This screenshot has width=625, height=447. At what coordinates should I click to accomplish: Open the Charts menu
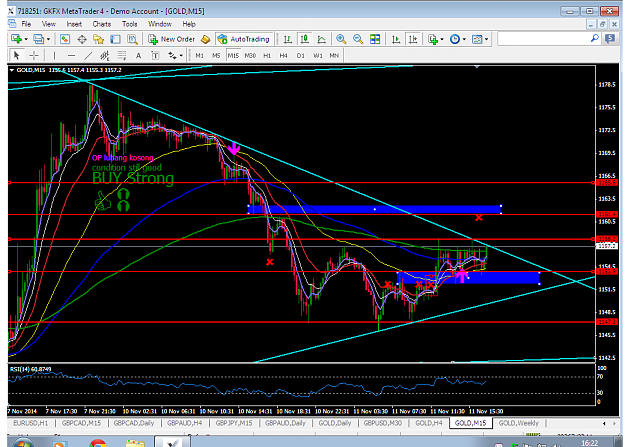point(102,24)
